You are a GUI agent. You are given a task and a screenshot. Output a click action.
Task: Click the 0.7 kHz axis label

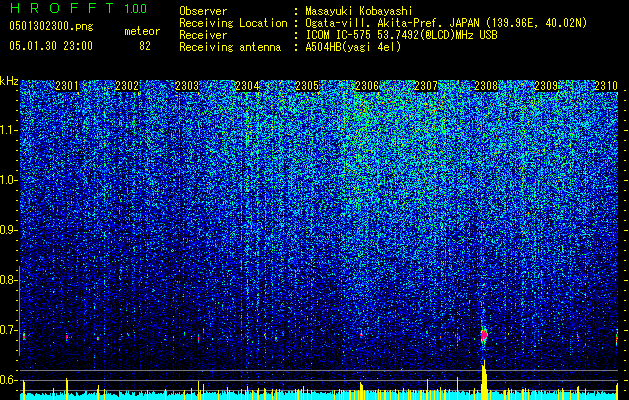[x=8, y=330]
